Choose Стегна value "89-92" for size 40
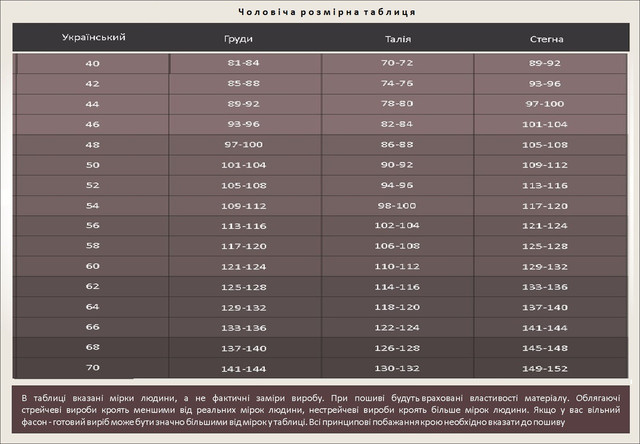The height and width of the screenshot is (444, 640). coord(545,63)
